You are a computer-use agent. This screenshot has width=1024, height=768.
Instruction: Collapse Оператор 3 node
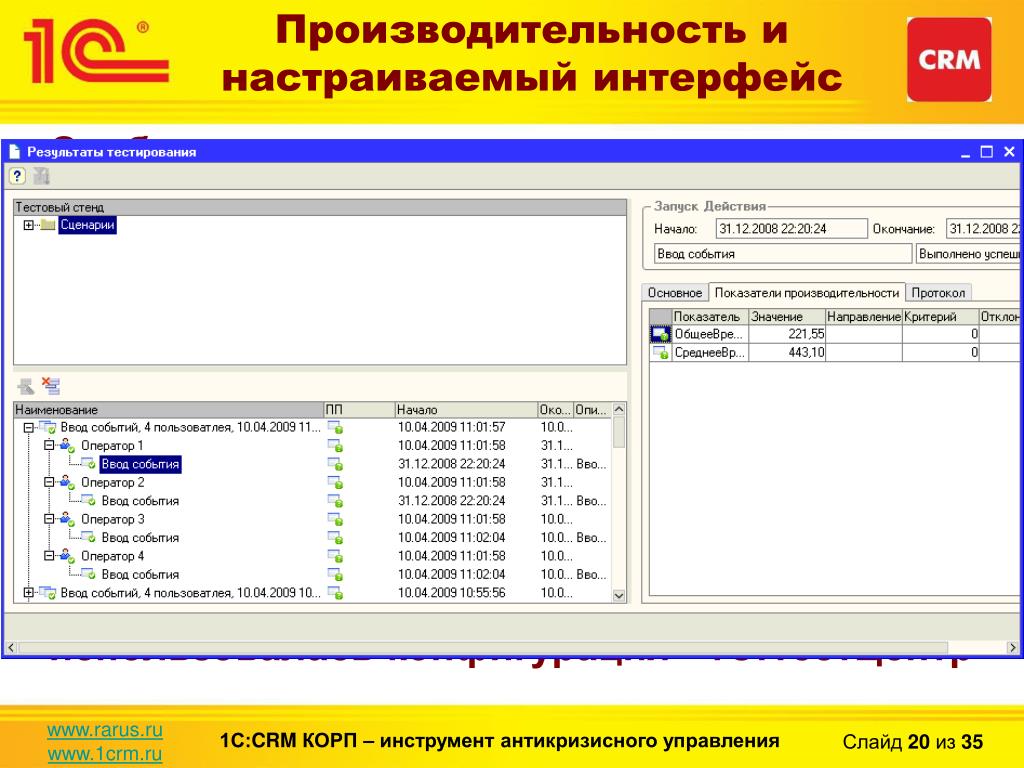point(49,519)
